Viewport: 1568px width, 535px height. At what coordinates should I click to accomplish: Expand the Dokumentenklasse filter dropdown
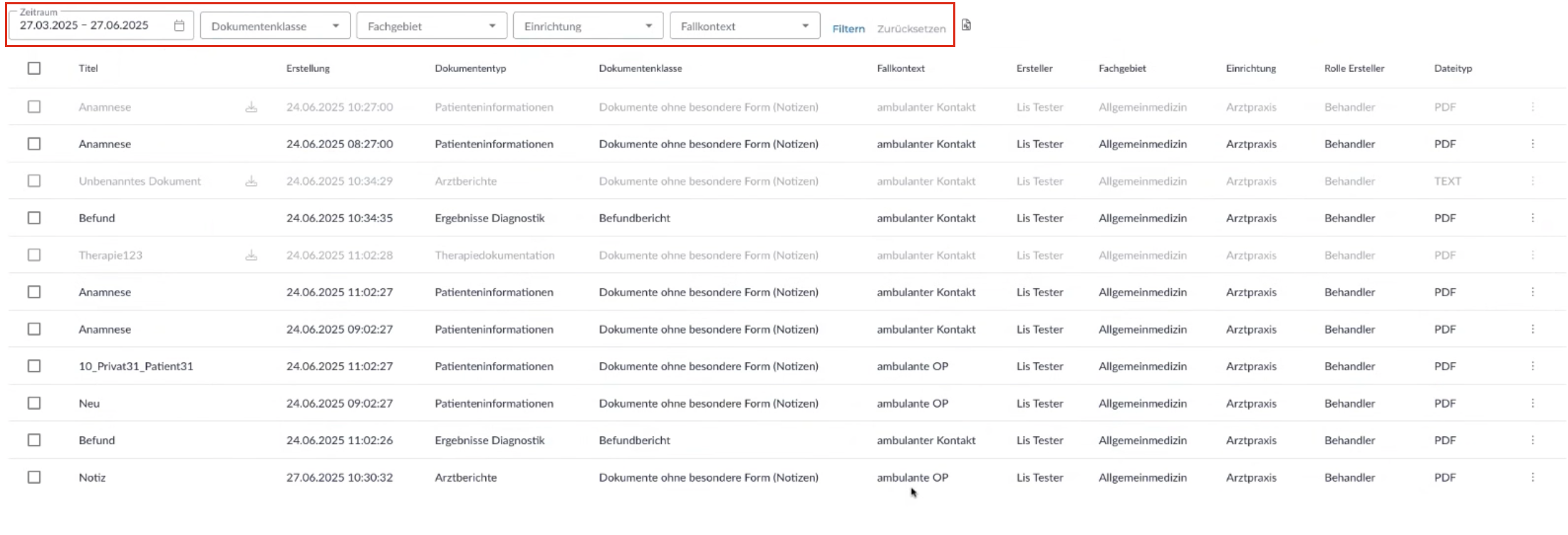(x=275, y=26)
